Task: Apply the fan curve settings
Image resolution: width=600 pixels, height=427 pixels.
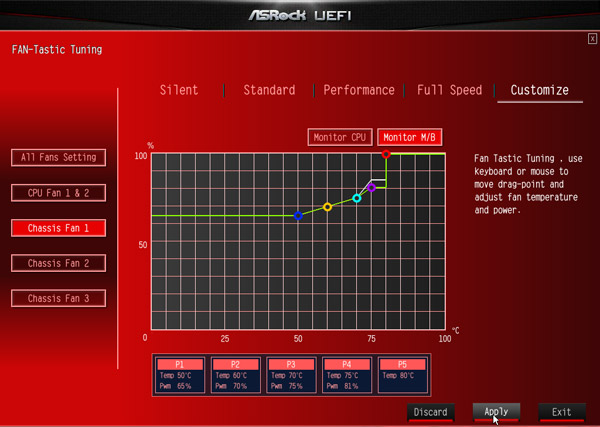Action: [x=496, y=412]
